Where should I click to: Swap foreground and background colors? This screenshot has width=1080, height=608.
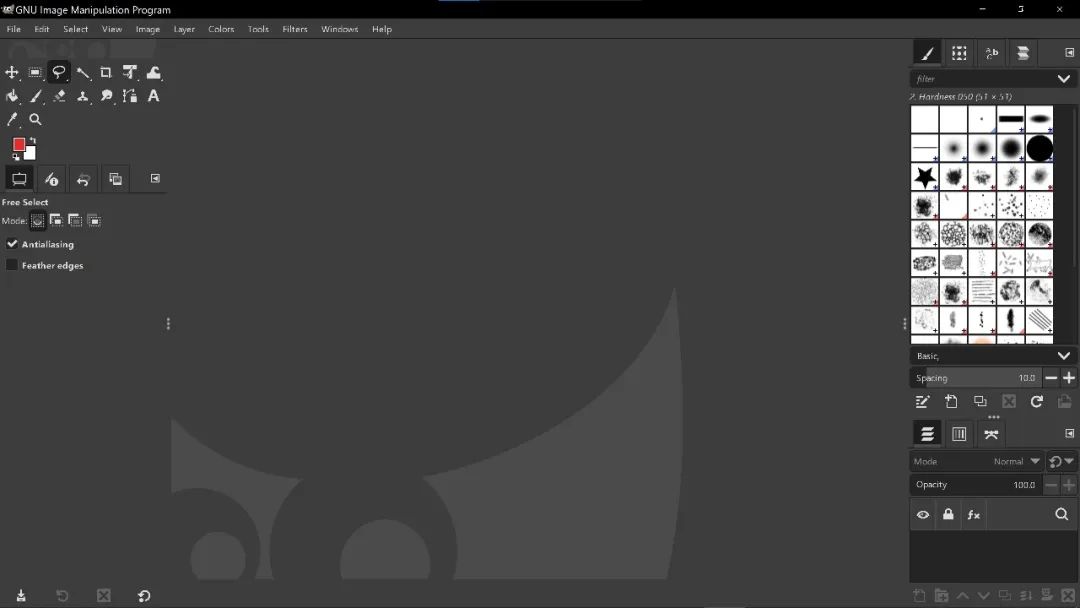pos(32,140)
